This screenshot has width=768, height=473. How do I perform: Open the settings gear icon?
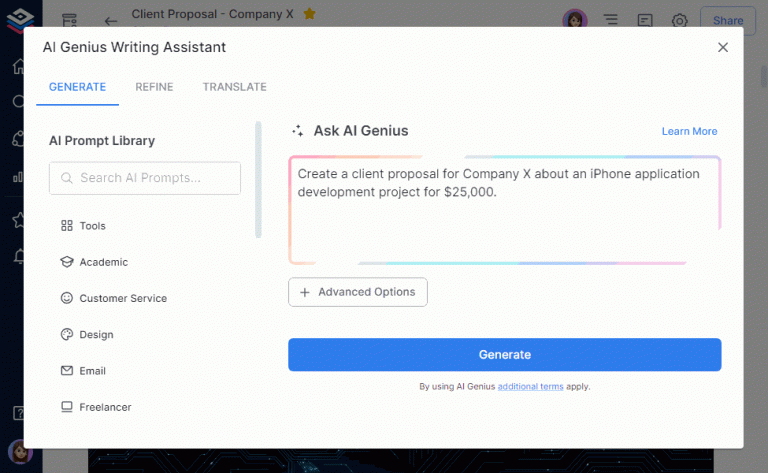pyautogui.click(x=680, y=20)
